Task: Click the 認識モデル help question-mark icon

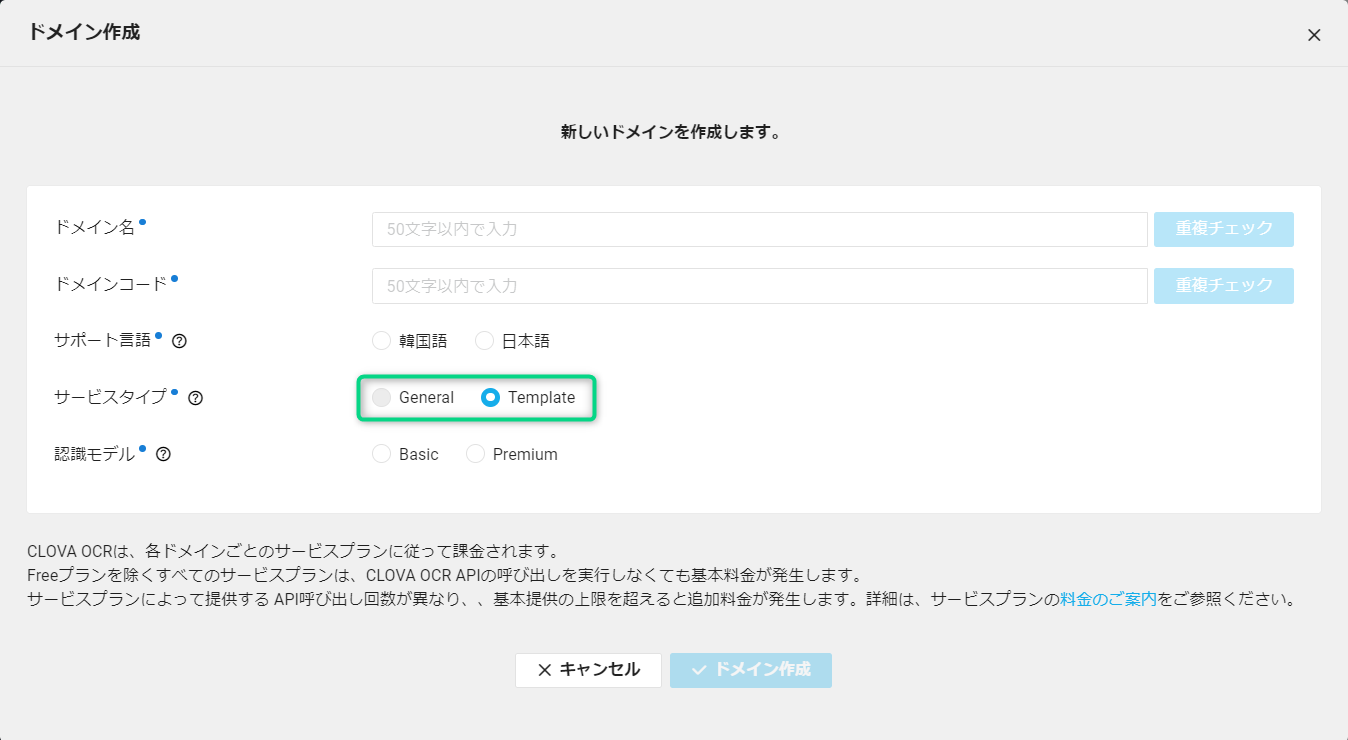Action: (x=164, y=454)
